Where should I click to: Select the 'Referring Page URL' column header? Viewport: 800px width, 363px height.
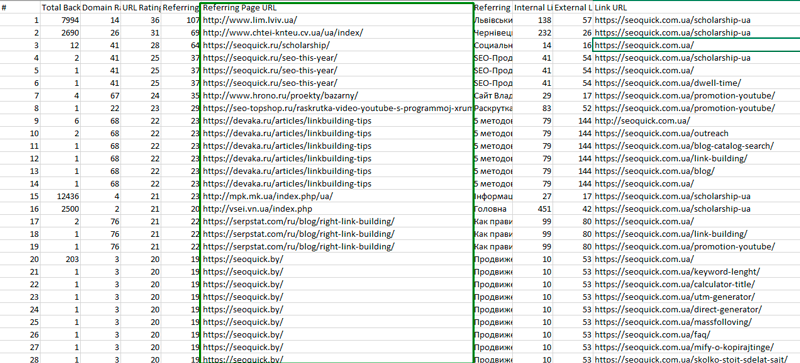[x=336, y=8]
